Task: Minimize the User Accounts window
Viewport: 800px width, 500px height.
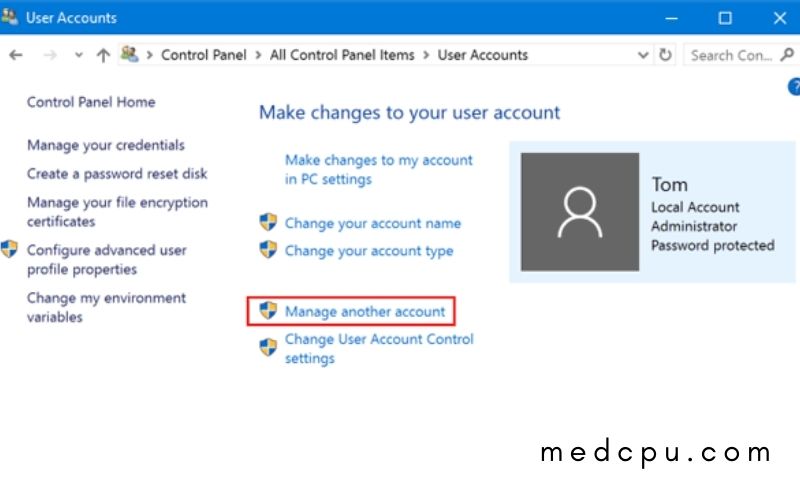Action: [671, 18]
